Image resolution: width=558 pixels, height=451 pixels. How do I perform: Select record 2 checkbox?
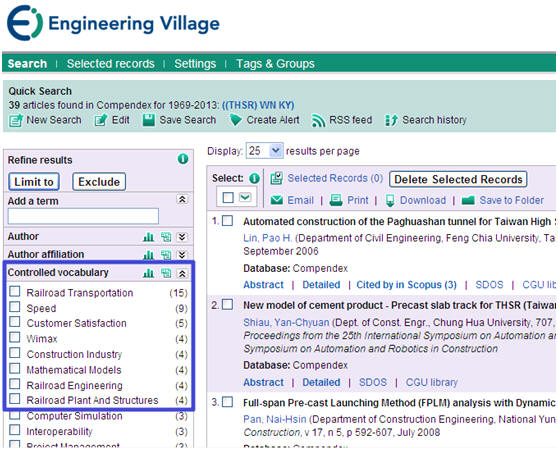(227, 305)
